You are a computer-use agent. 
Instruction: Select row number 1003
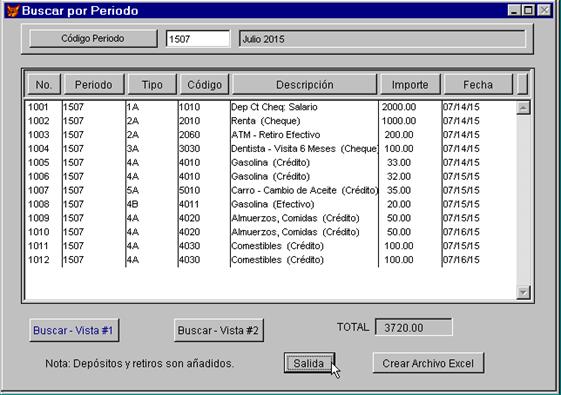pyautogui.click(x=38, y=135)
